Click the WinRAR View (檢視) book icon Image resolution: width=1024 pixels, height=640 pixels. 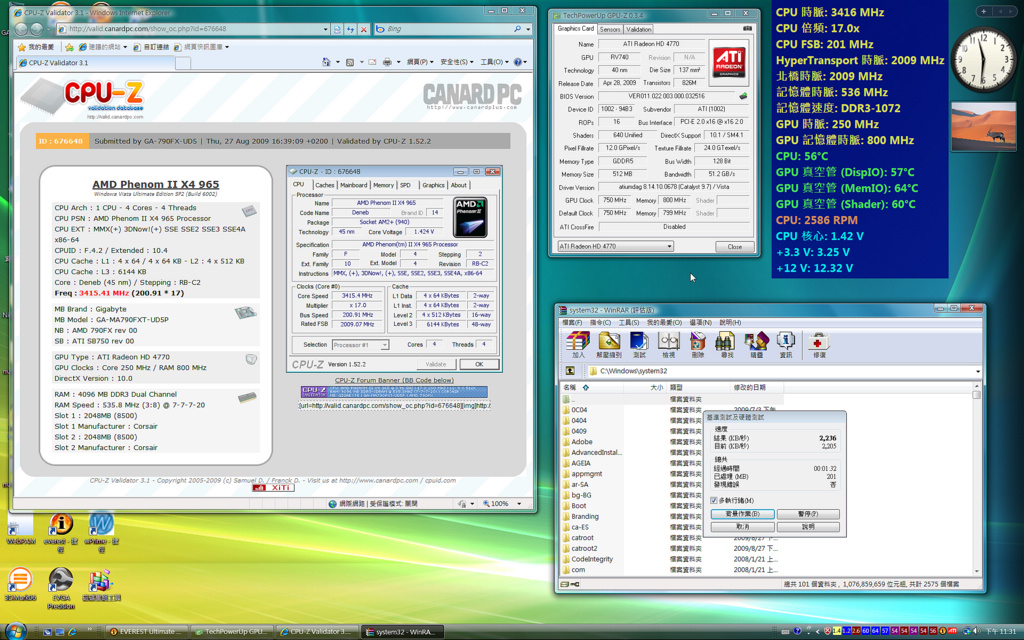(668, 342)
